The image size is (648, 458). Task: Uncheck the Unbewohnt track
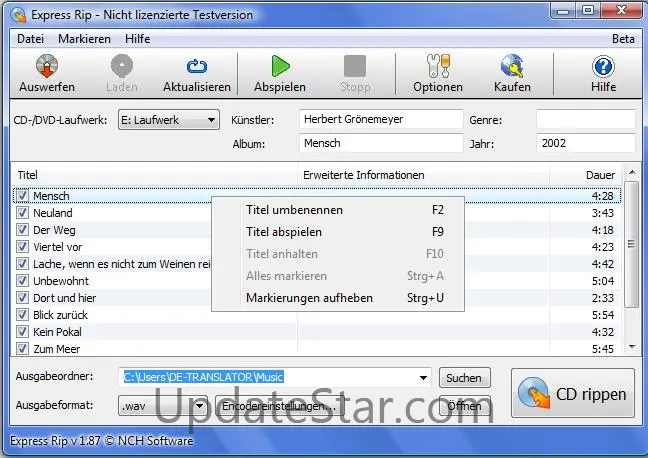(22, 281)
